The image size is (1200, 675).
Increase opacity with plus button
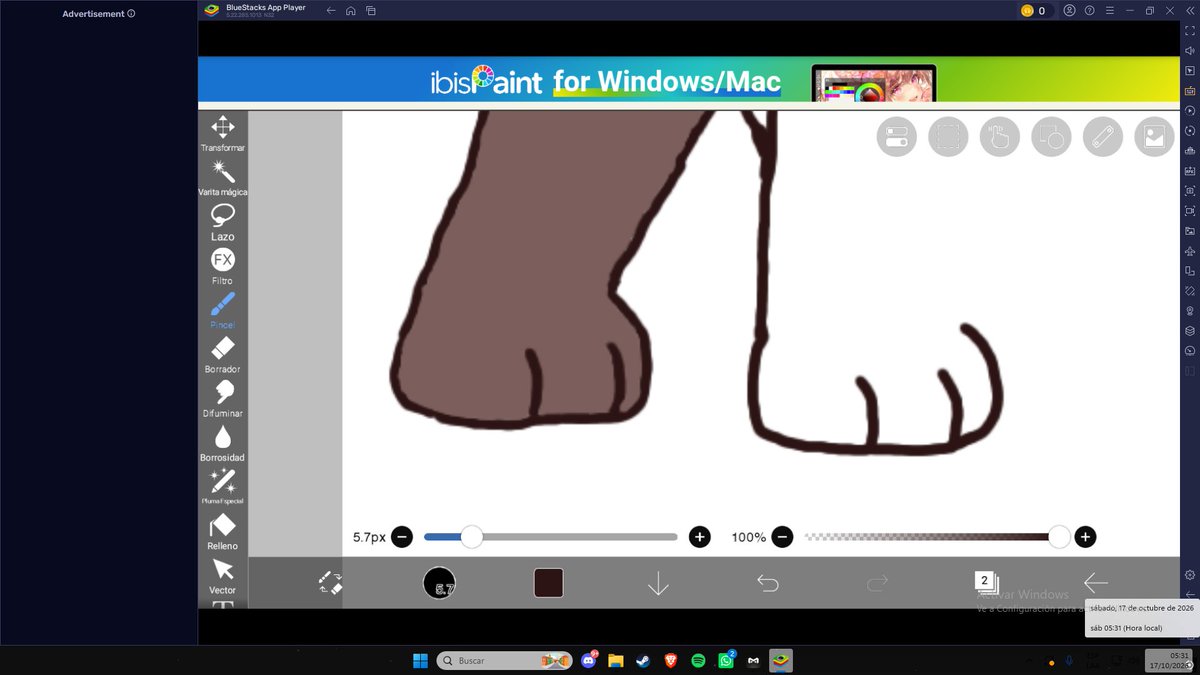(x=1085, y=537)
